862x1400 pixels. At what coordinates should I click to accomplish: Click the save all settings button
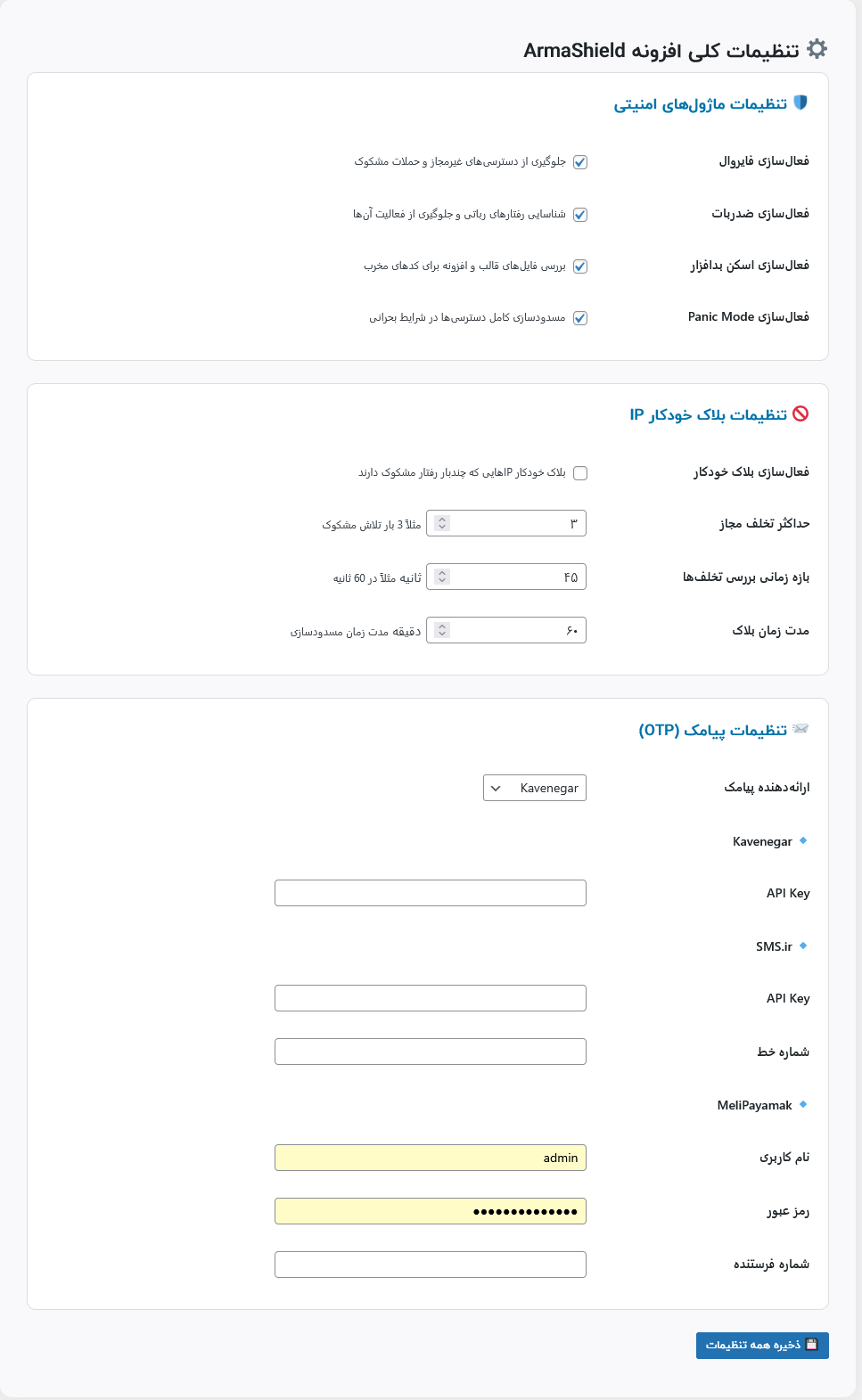762,1345
